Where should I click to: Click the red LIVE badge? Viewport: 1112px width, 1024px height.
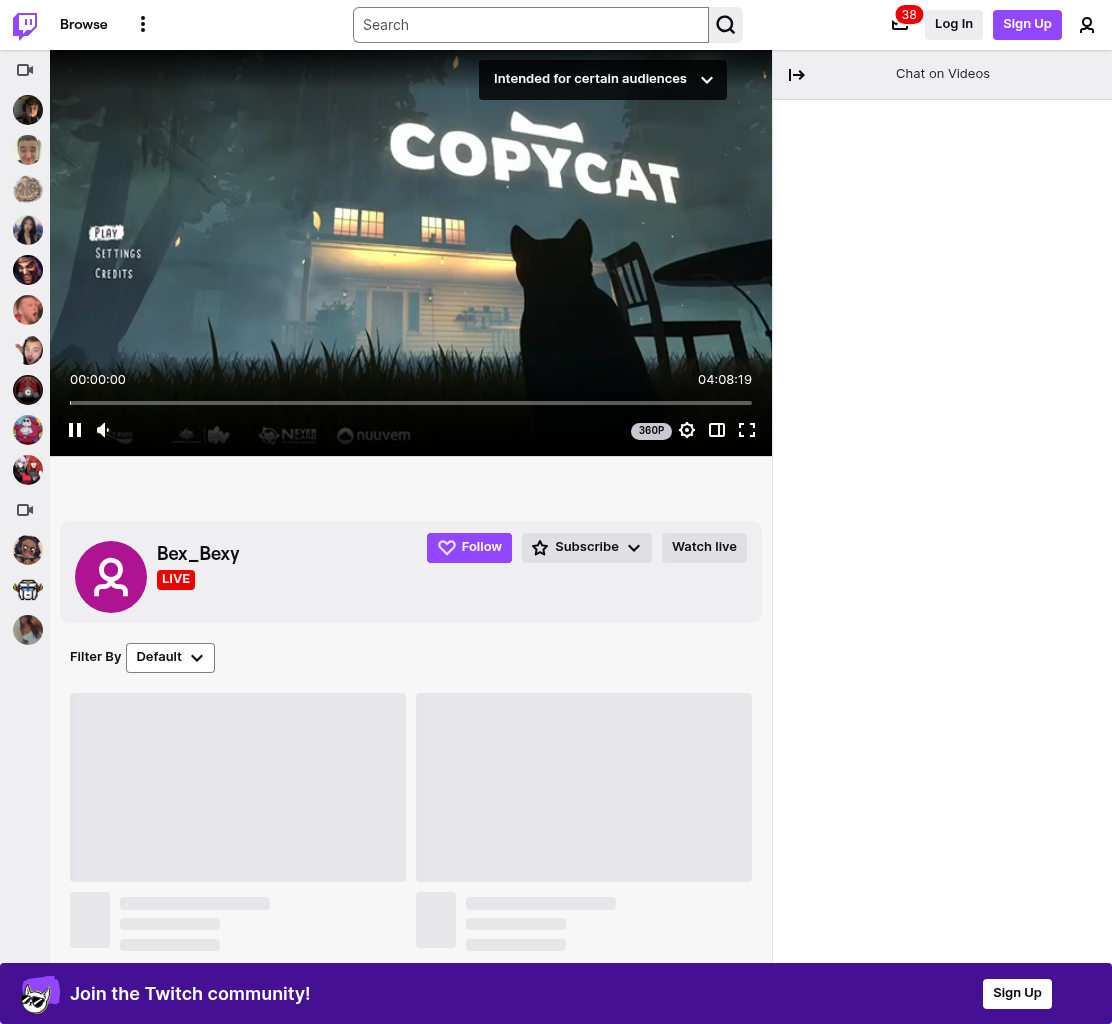176,579
